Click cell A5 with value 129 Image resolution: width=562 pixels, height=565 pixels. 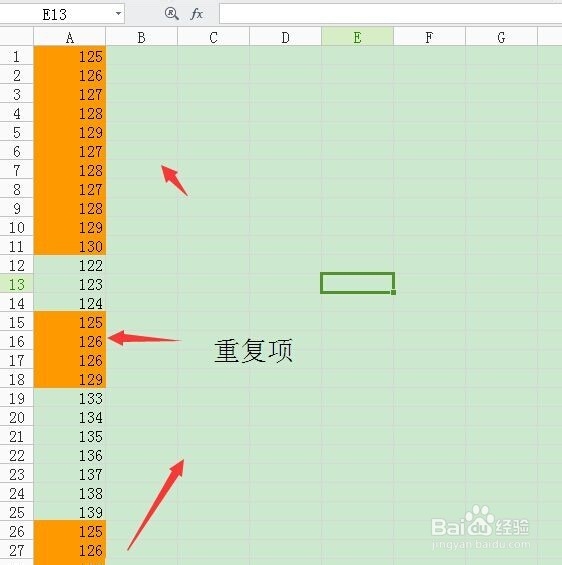pos(70,132)
